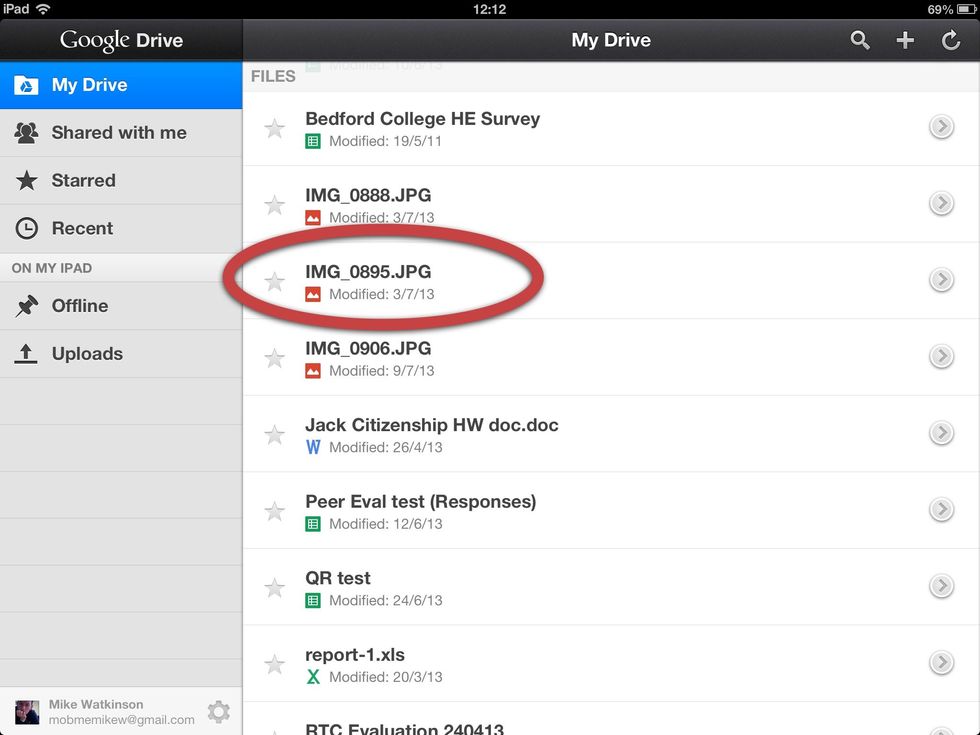Open details arrow for IMG_0888.JPG
This screenshot has width=980, height=735.
pyautogui.click(x=941, y=203)
